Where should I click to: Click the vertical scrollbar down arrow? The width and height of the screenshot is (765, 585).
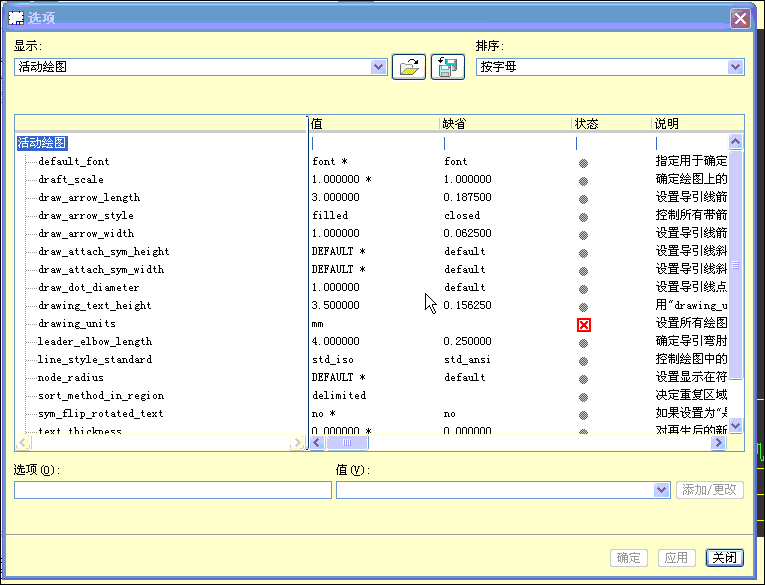(x=735, y=425)
